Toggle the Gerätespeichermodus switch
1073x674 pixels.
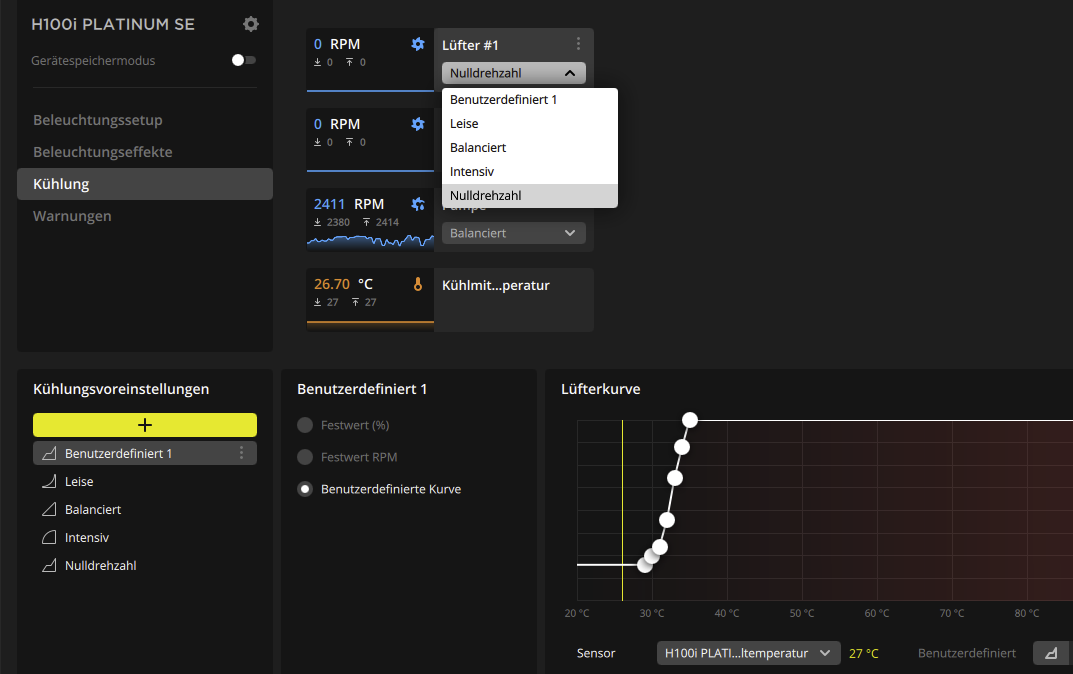click(244, 60)
